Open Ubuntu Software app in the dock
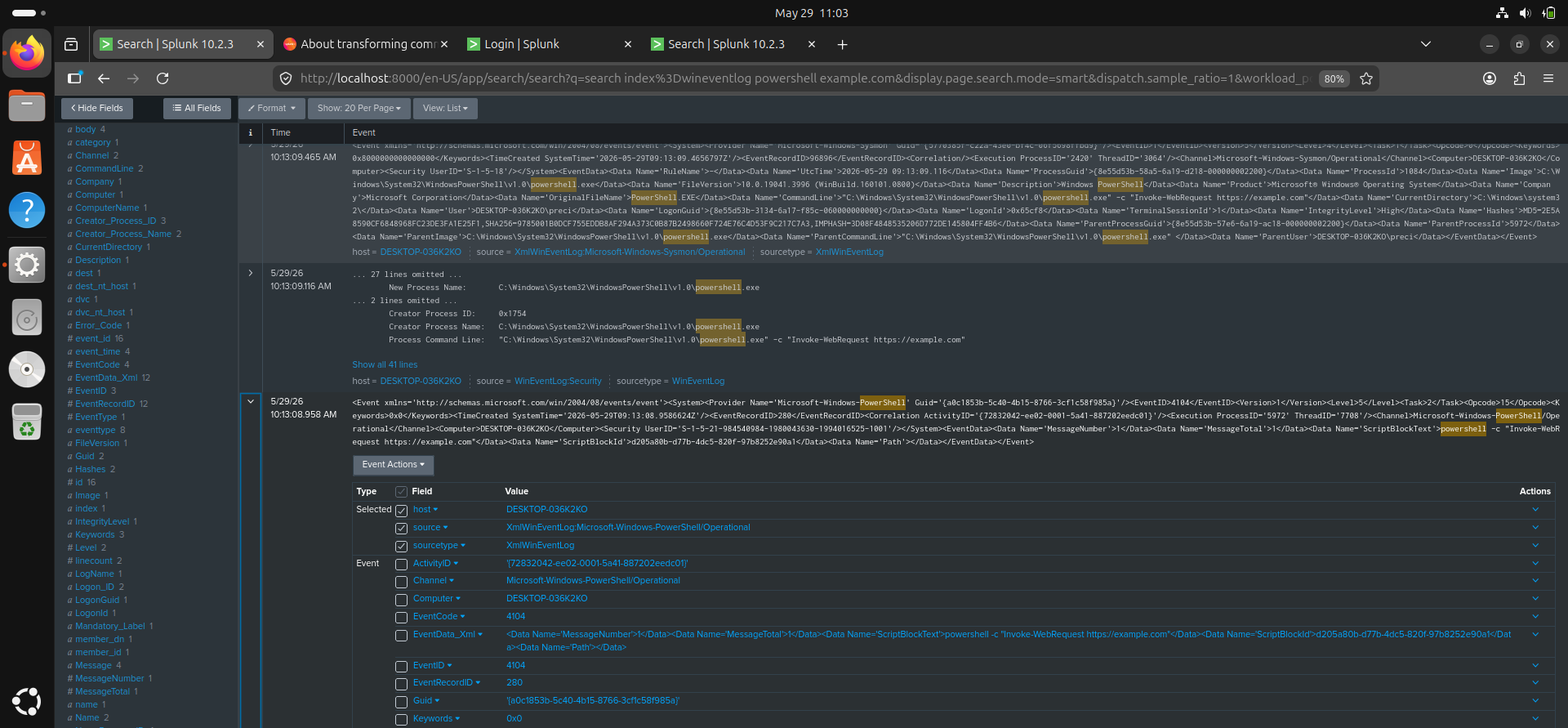This screenshot has width=1568, height=728. [27, 158]
